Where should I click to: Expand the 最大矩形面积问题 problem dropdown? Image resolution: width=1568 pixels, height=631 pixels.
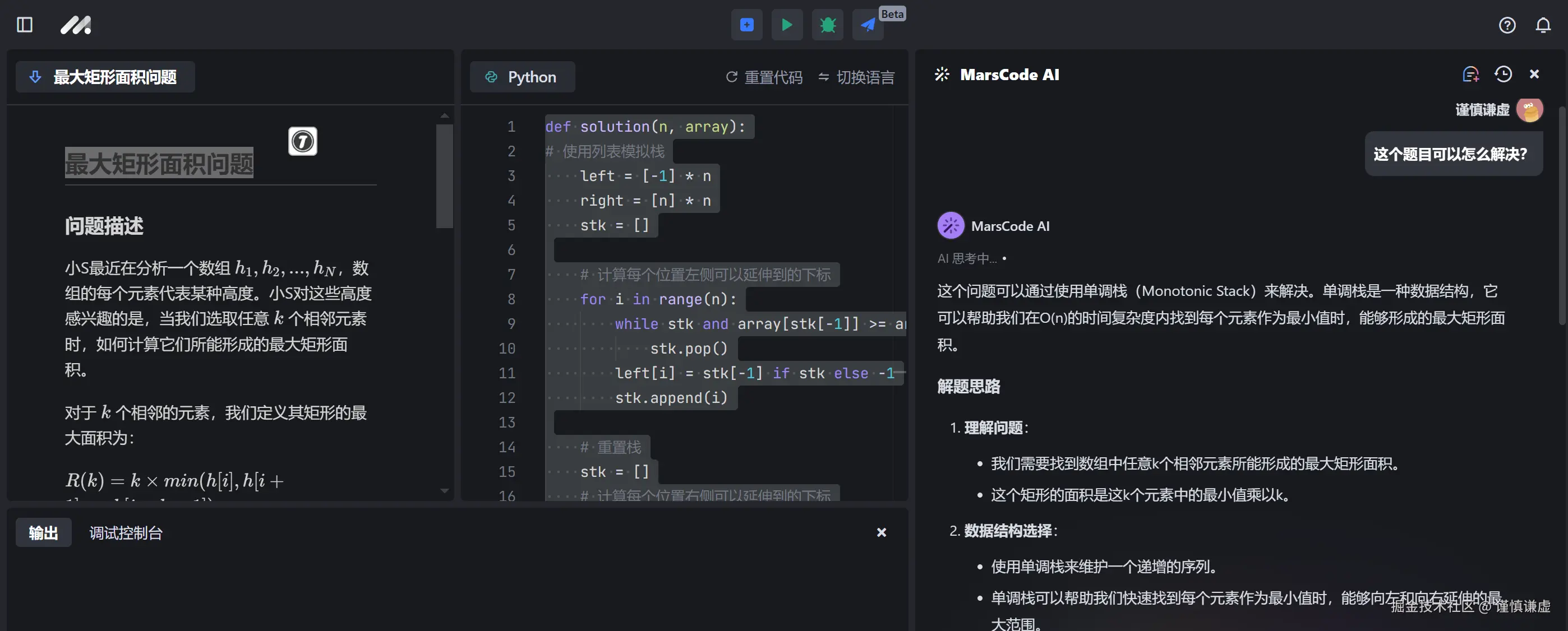tap(105, 77)
